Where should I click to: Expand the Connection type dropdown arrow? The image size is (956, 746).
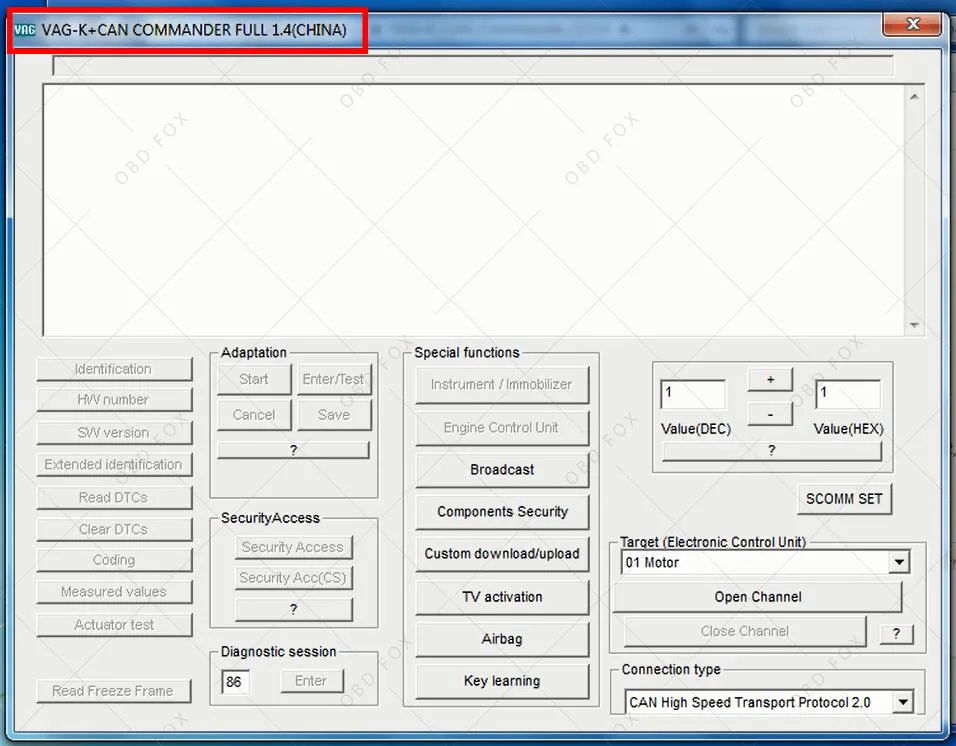coord(902,703)
